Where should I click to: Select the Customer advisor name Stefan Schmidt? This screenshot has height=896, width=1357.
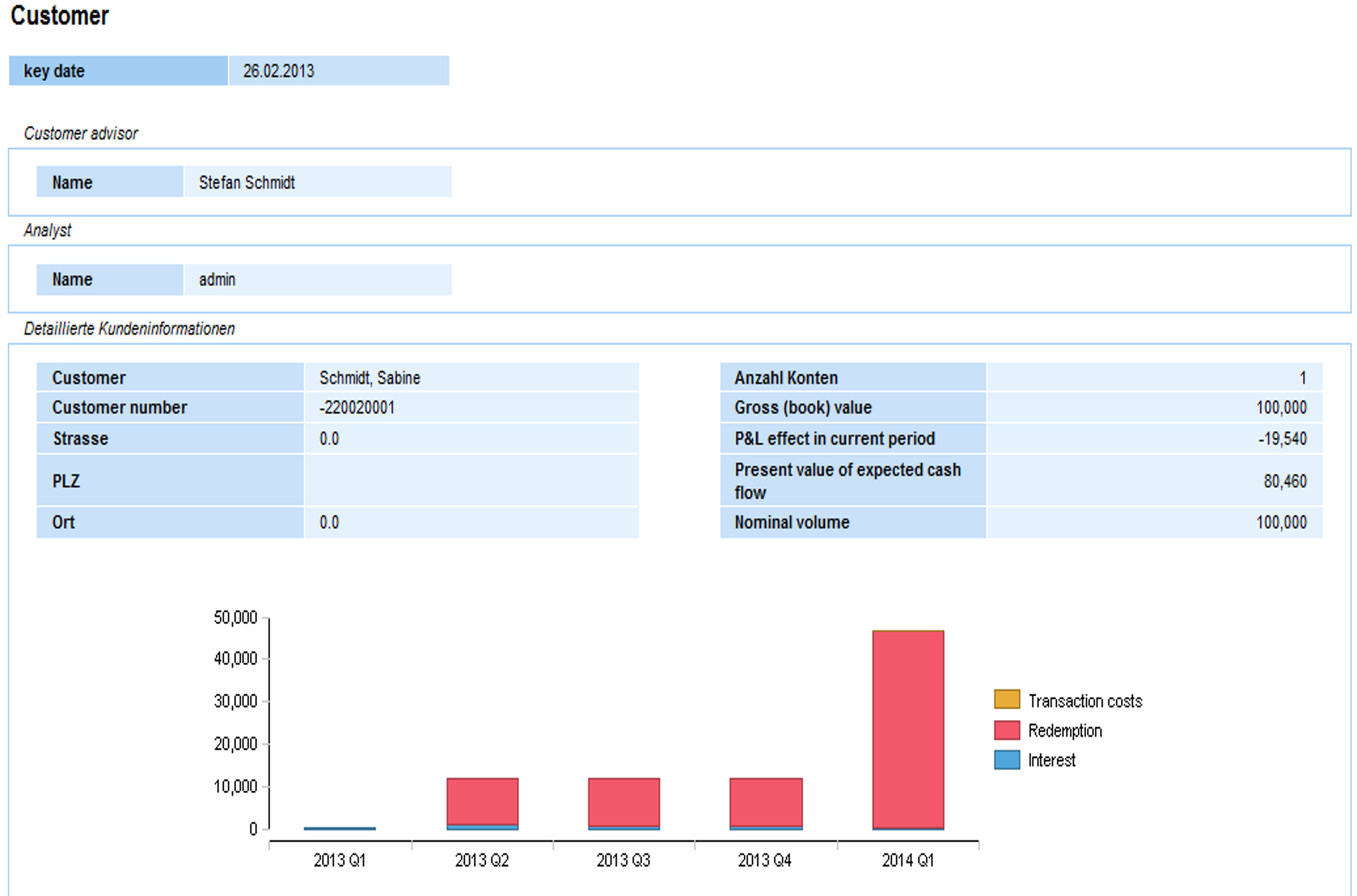click(247, 182)
